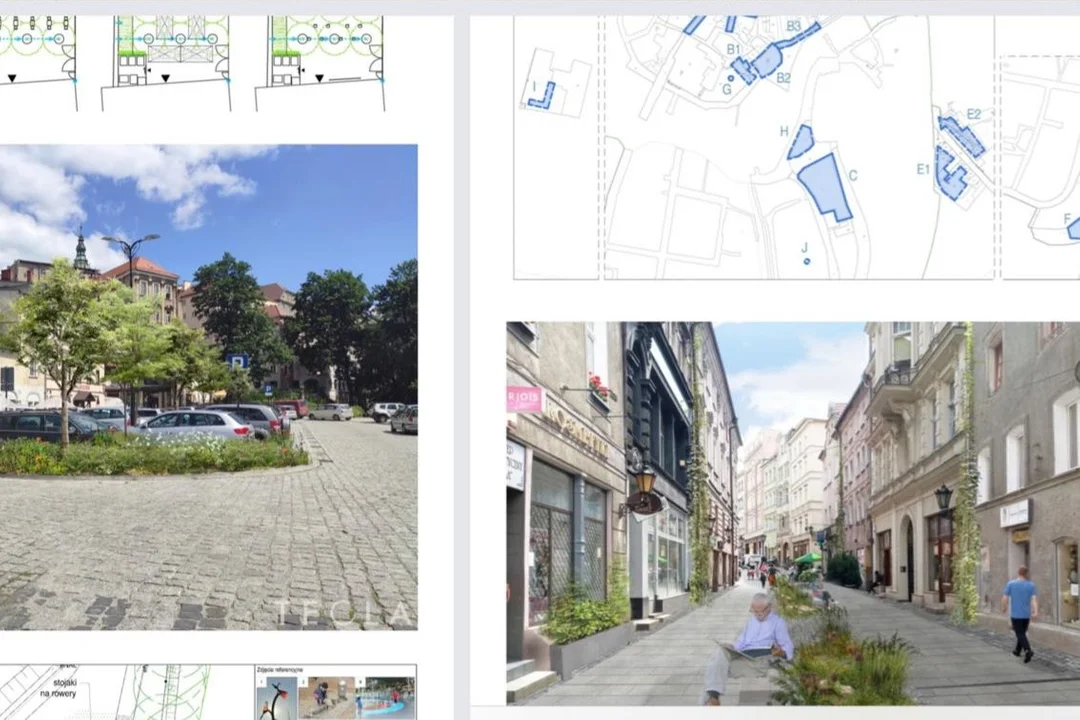1080x720 pixels.
Task: Click the pink shop sign on left facade
Action: tap(524, 399)
